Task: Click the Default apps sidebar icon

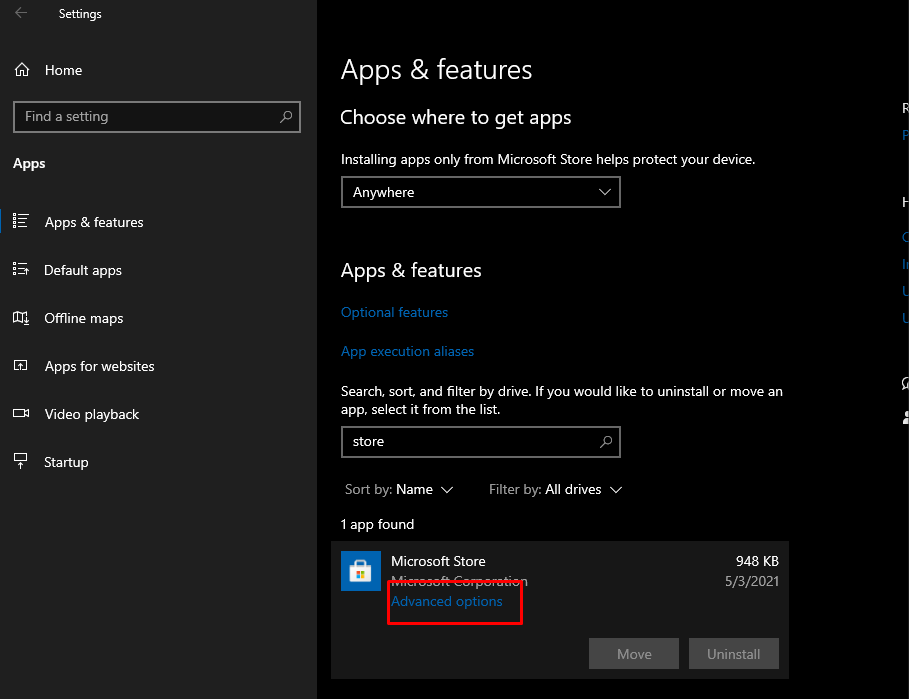Action: (21, 270)
